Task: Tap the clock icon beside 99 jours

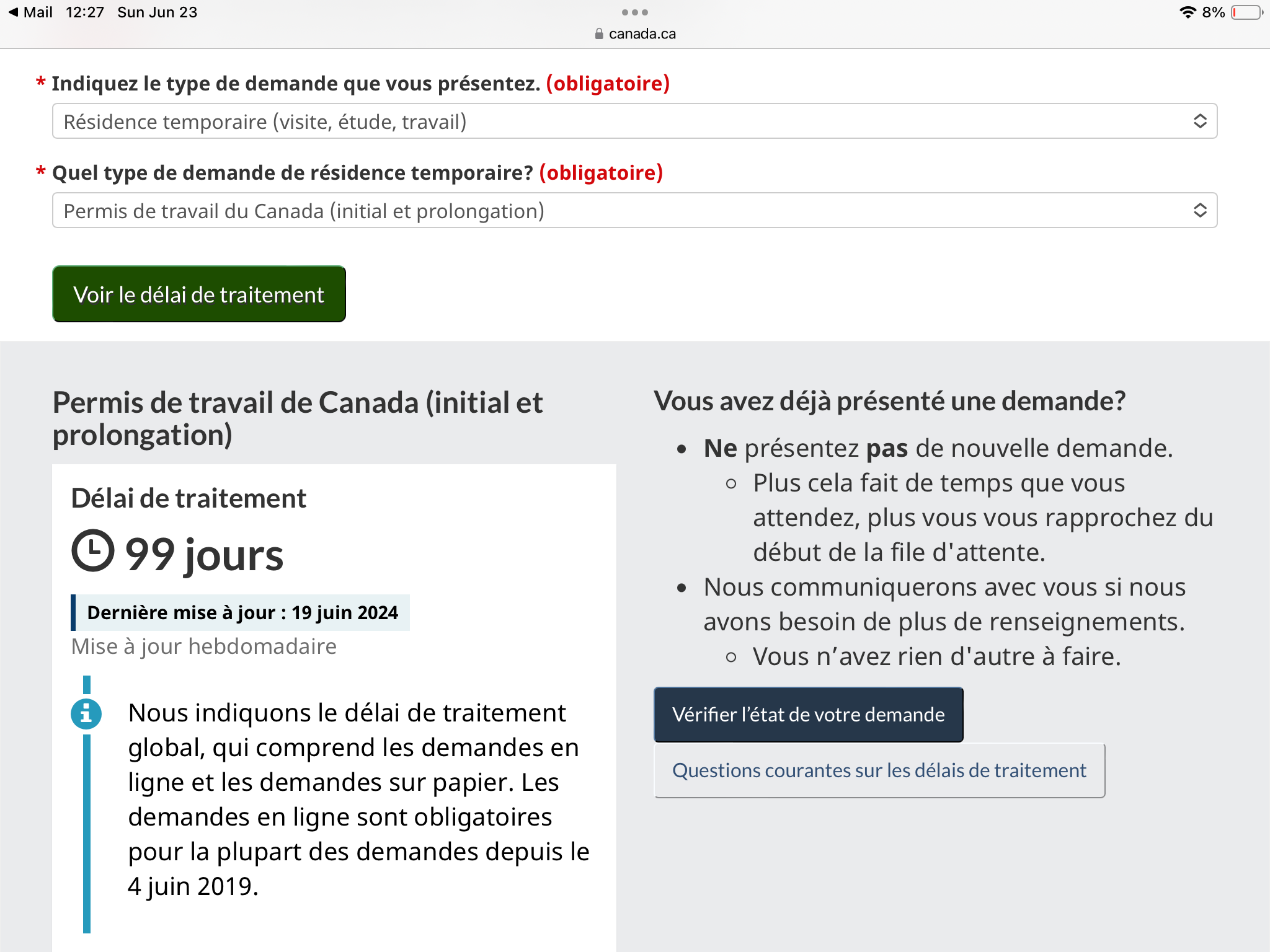Action: click(93, 550)
